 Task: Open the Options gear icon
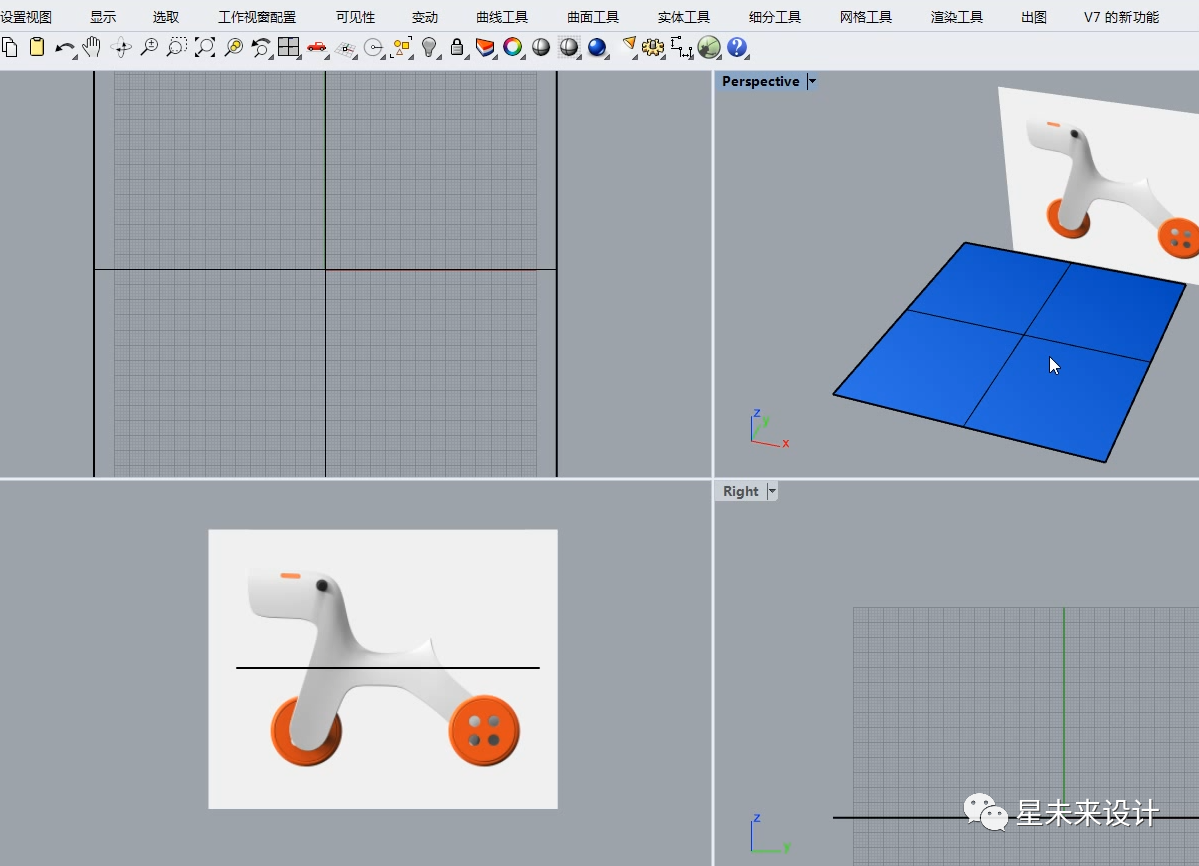(x=652, y=47)
